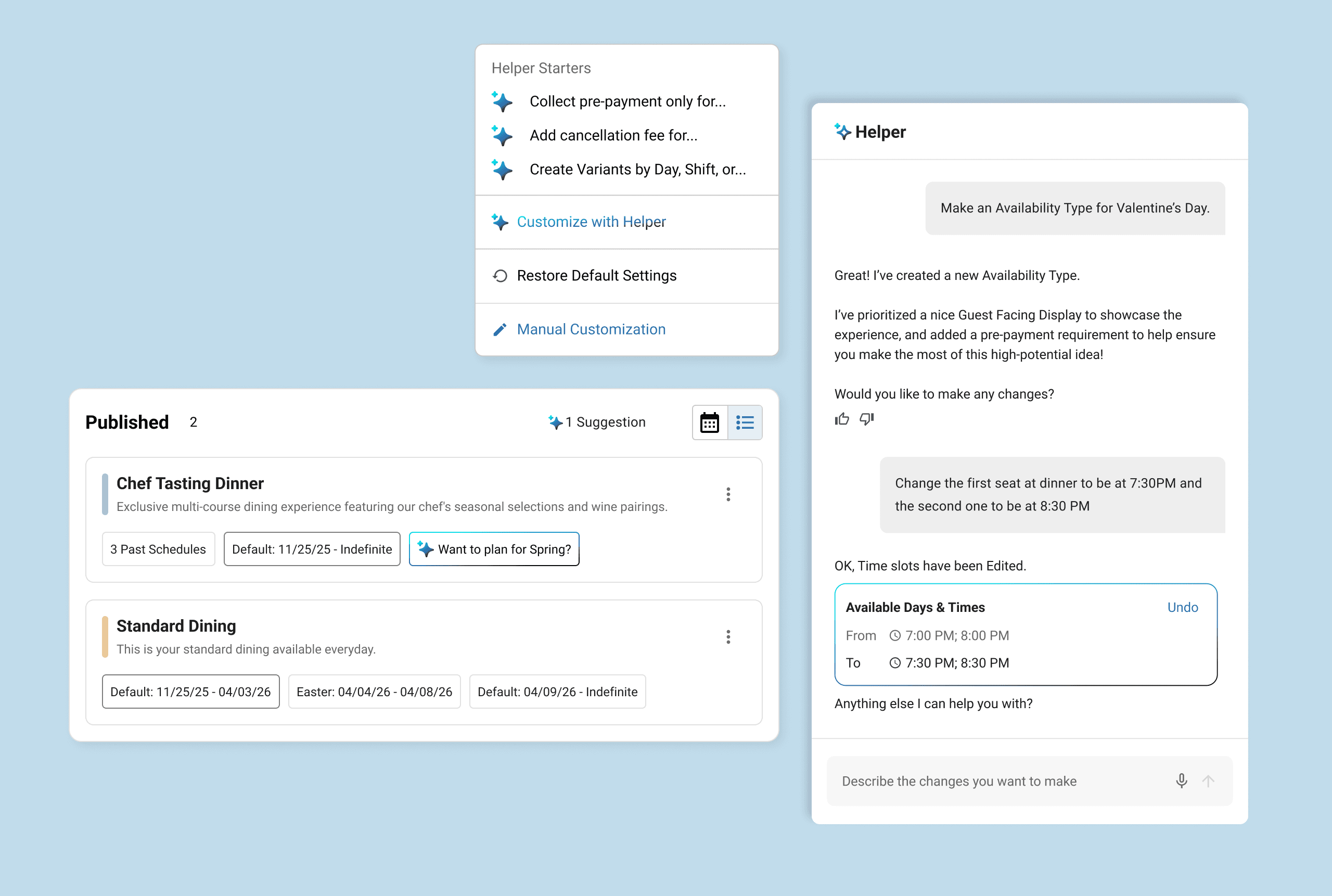Screen dimensions: 1332x896
Task: Undo the Available Days & Times edit
Action: point(1182,607)
